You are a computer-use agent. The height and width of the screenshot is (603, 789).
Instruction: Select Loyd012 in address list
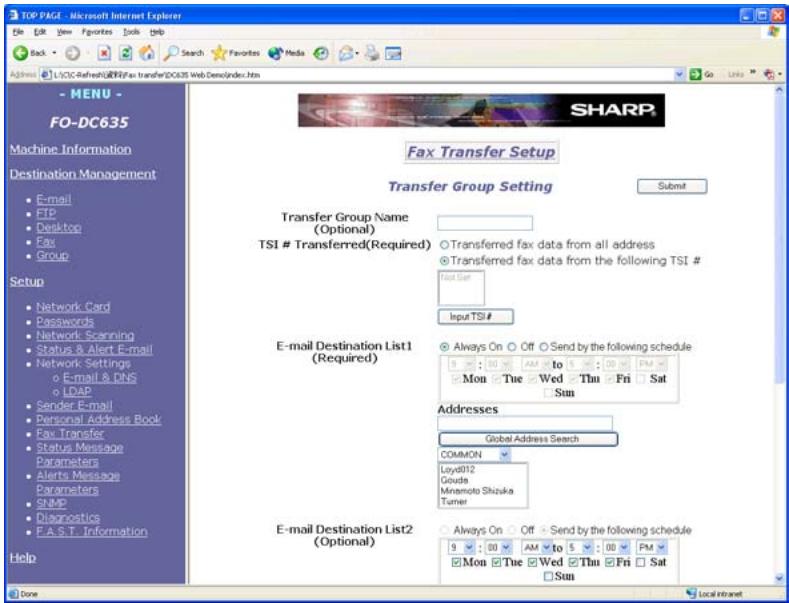coord(457,470)
